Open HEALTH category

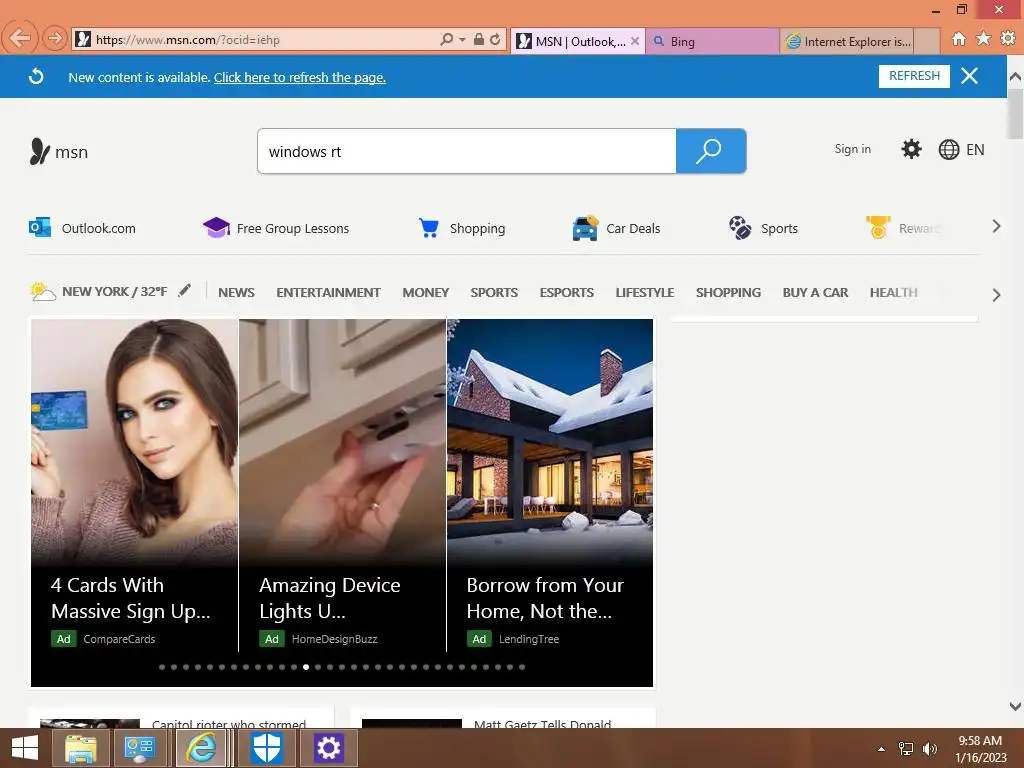[893, 293]
